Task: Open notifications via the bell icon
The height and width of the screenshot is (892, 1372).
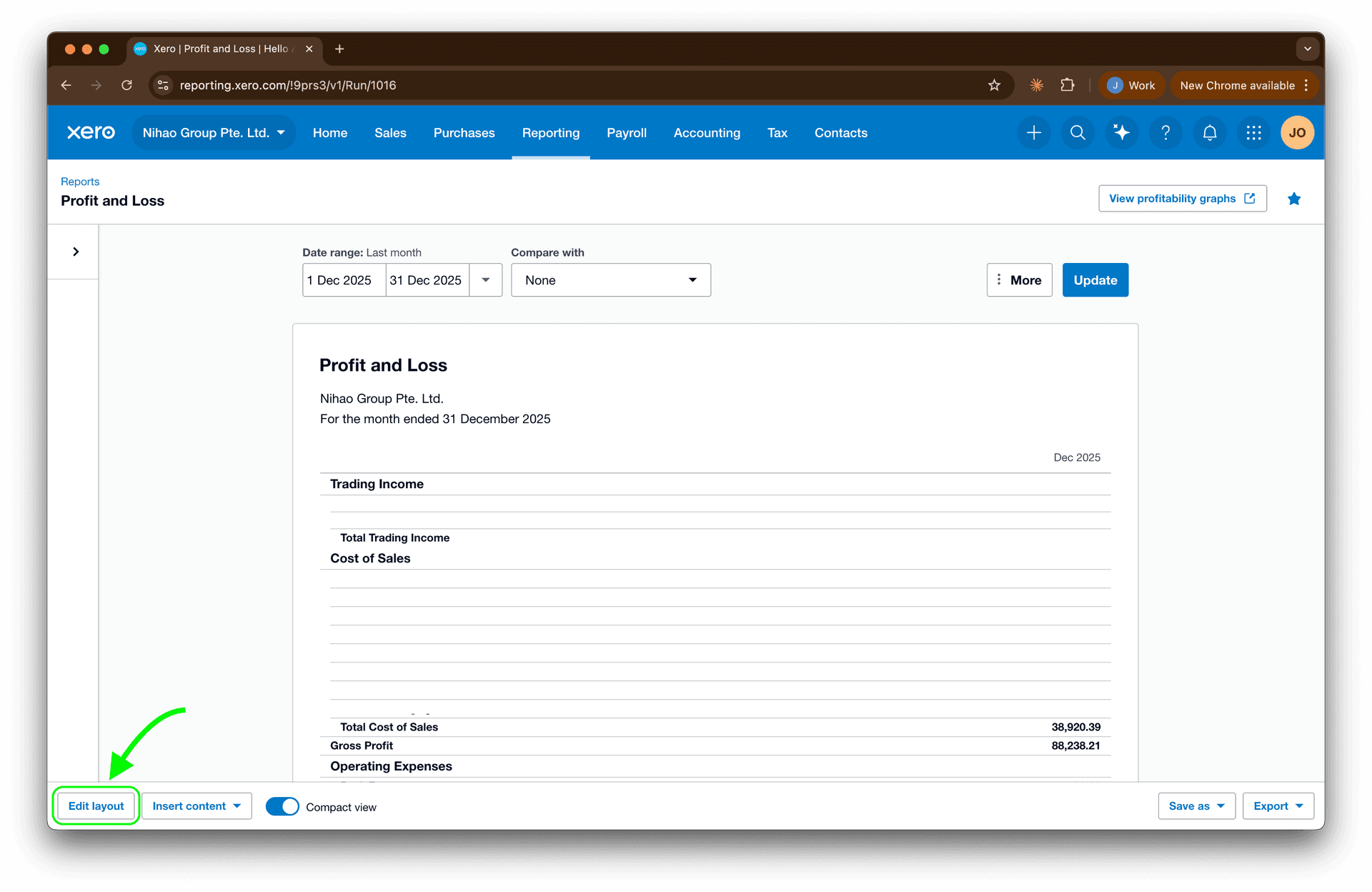Action: coord(1209,132)
